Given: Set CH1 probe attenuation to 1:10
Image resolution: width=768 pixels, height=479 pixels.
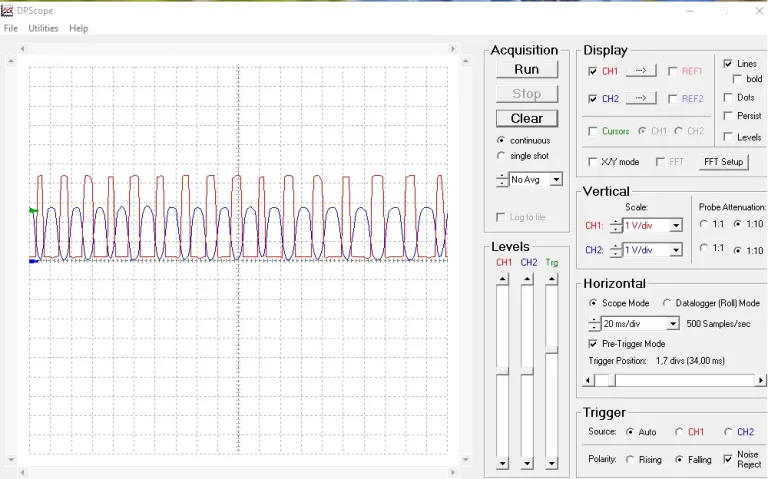Looking at the screenshot, I should (x=737, y=224).
